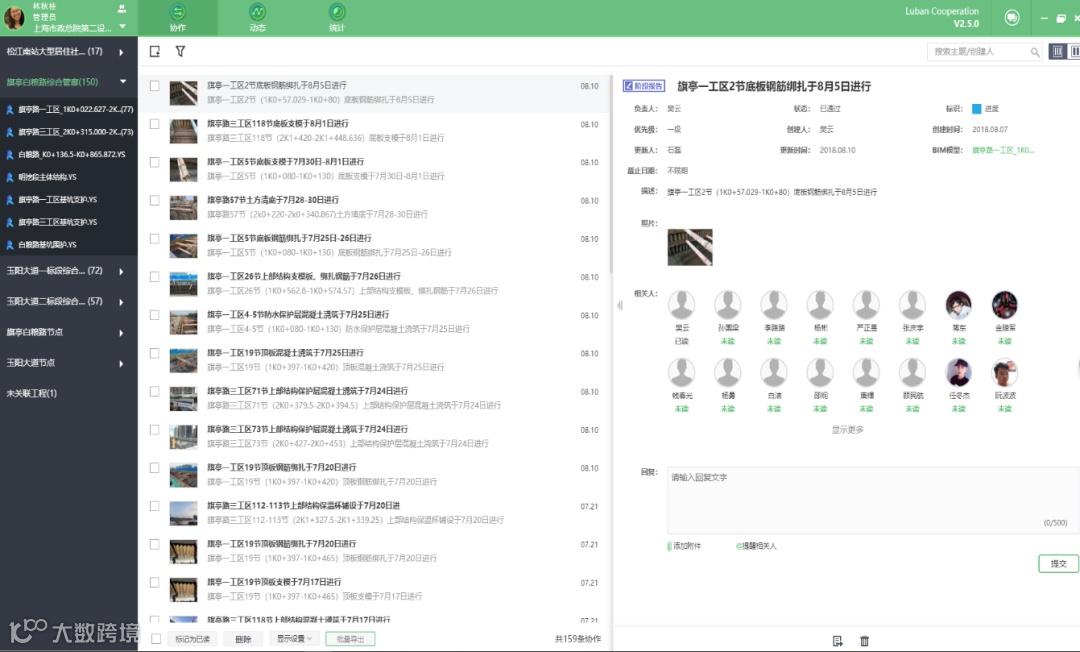
Task: Tick checkbox for 旗亭一工区5节底板钢筋绑扎于7月25日-26日进行
Action: click(x=155, y=239)
